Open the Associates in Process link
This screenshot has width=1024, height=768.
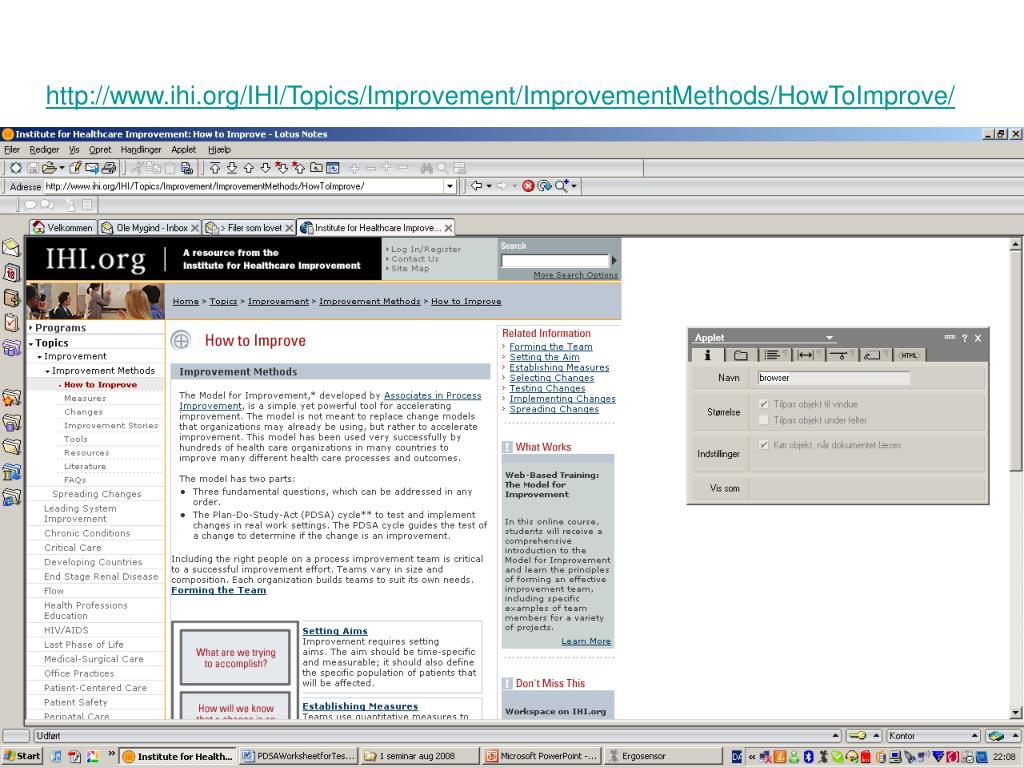pyautogui.click(x=432, y=395)
